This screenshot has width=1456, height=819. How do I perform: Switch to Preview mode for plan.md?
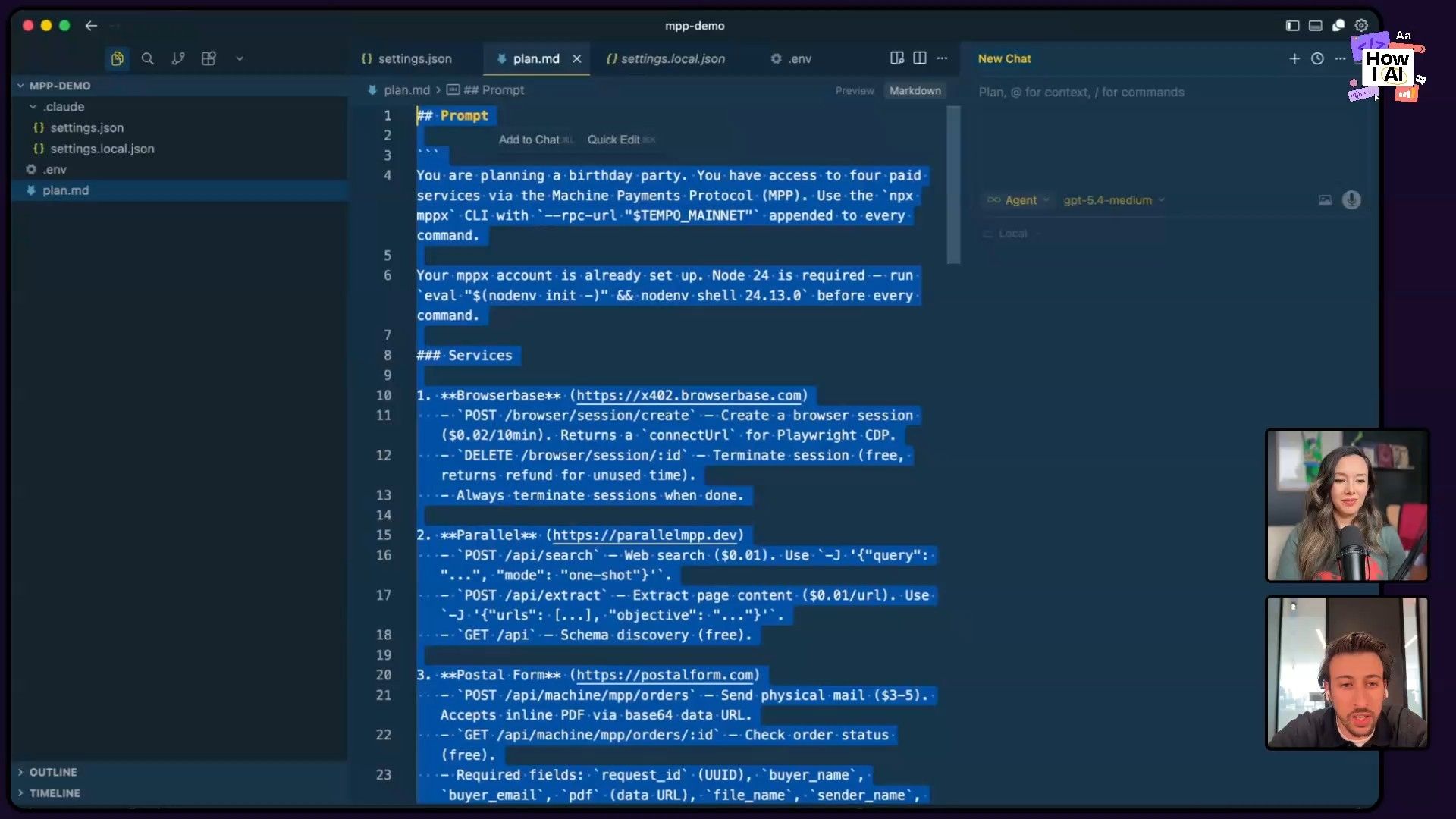pyautogui.click(x=855, y=90)
